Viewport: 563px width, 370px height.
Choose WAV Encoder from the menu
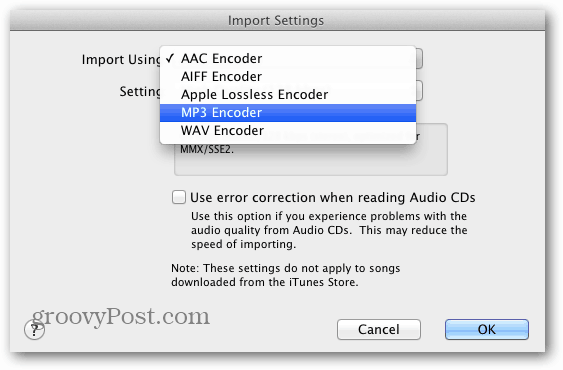(x=288, y=131)
